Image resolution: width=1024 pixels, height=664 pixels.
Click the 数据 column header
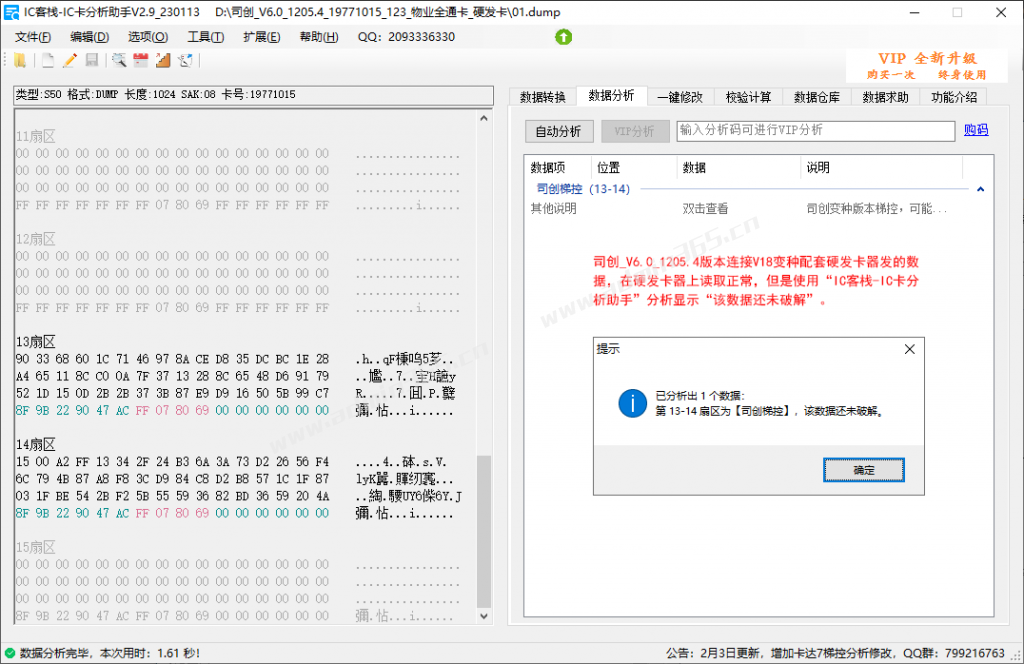pos(739,168)
